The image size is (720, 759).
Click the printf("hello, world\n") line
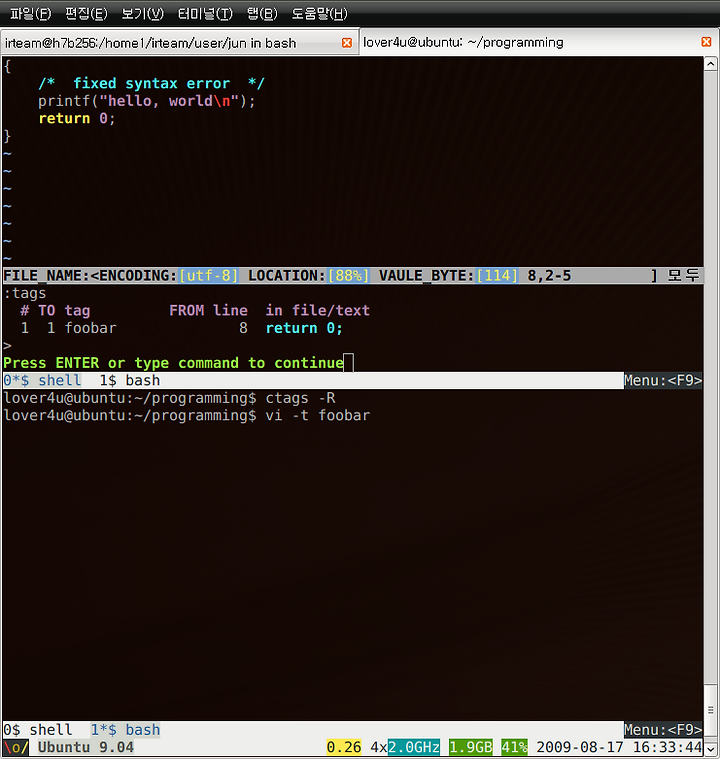[147, 101]
